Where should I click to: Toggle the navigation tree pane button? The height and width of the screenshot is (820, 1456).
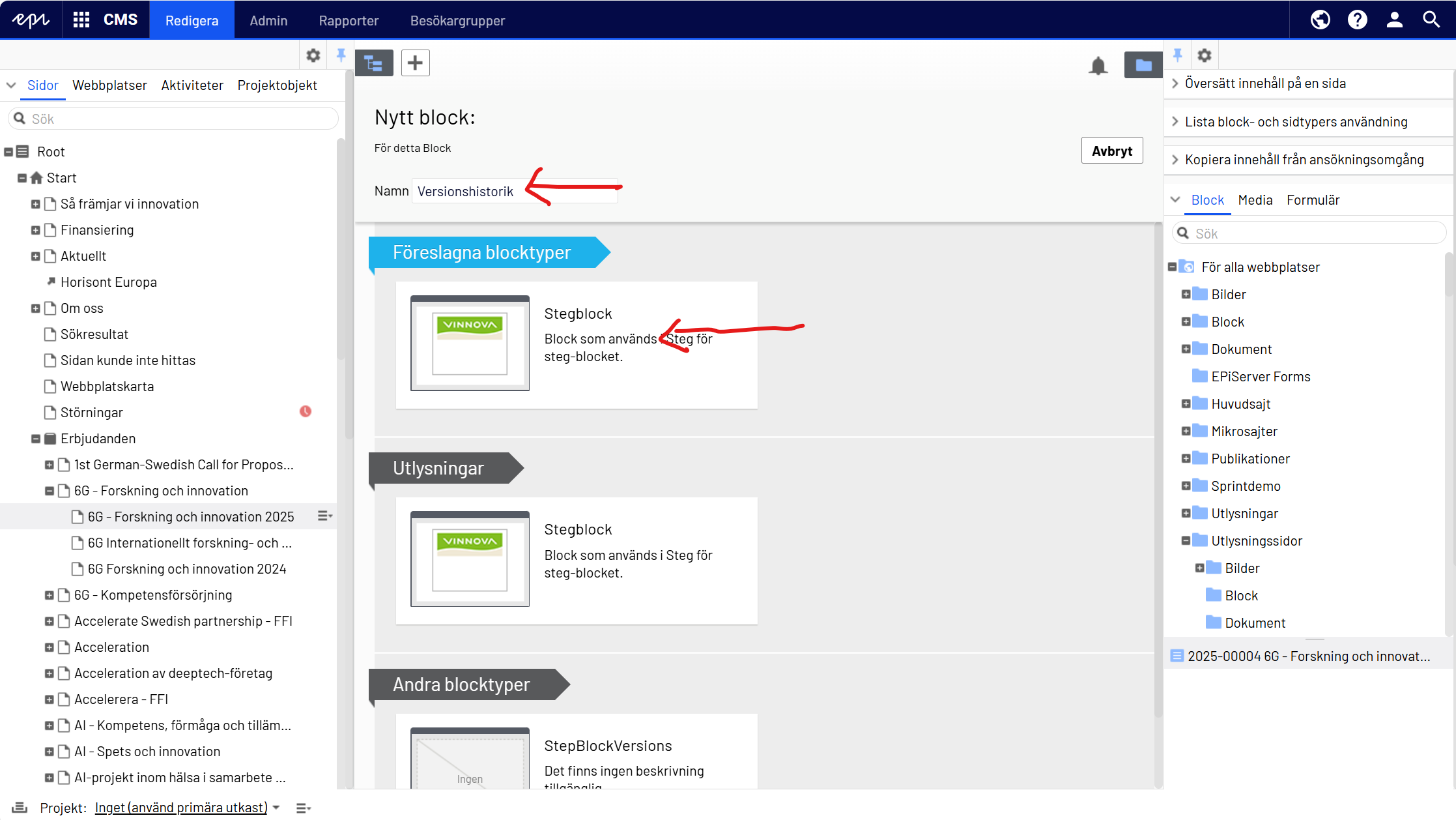374,63
